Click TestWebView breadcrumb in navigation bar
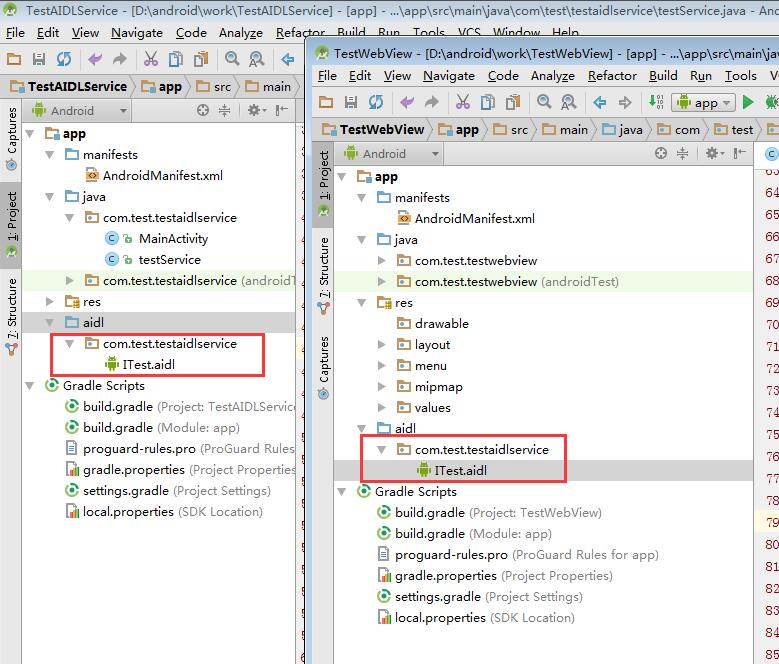This screenshot has width=779, height=664. tap(374, 130)
